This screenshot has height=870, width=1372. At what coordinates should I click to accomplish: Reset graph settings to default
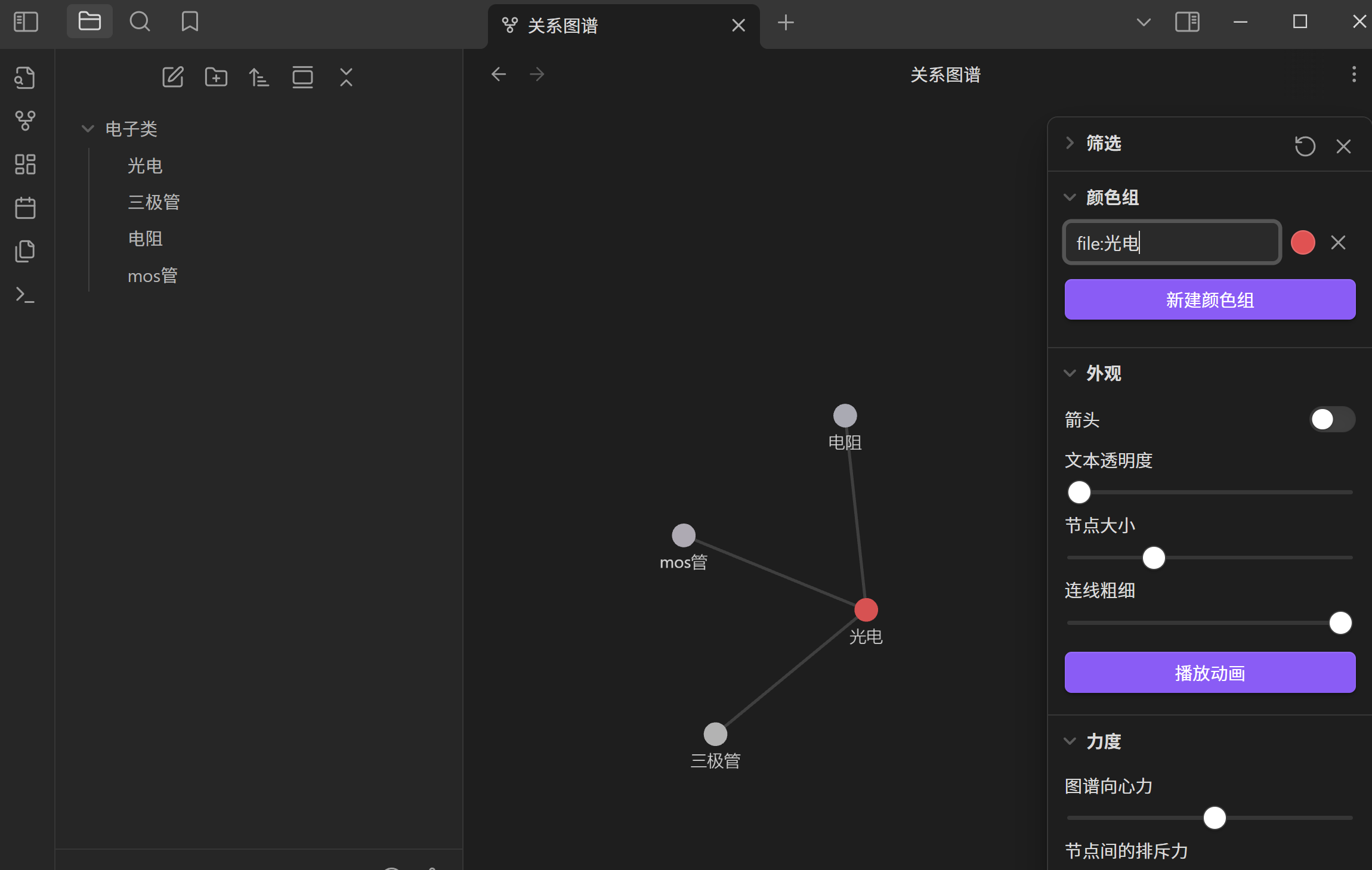[x=1305, y=146]
